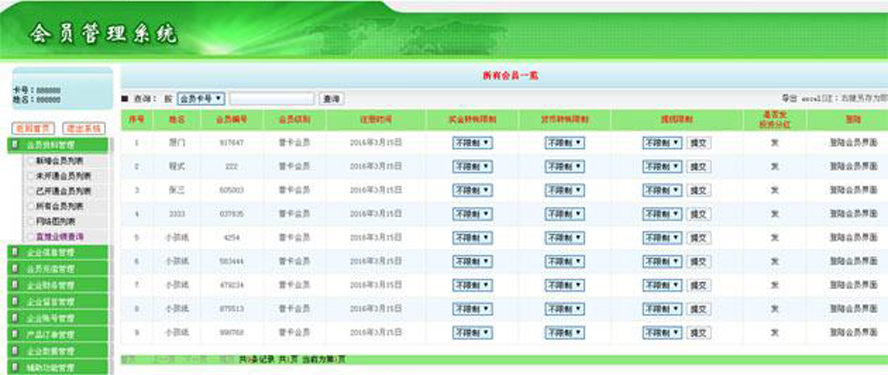Click the 登陆会员界面 link in row 2
888x375 pixels.
coord(853,167)
